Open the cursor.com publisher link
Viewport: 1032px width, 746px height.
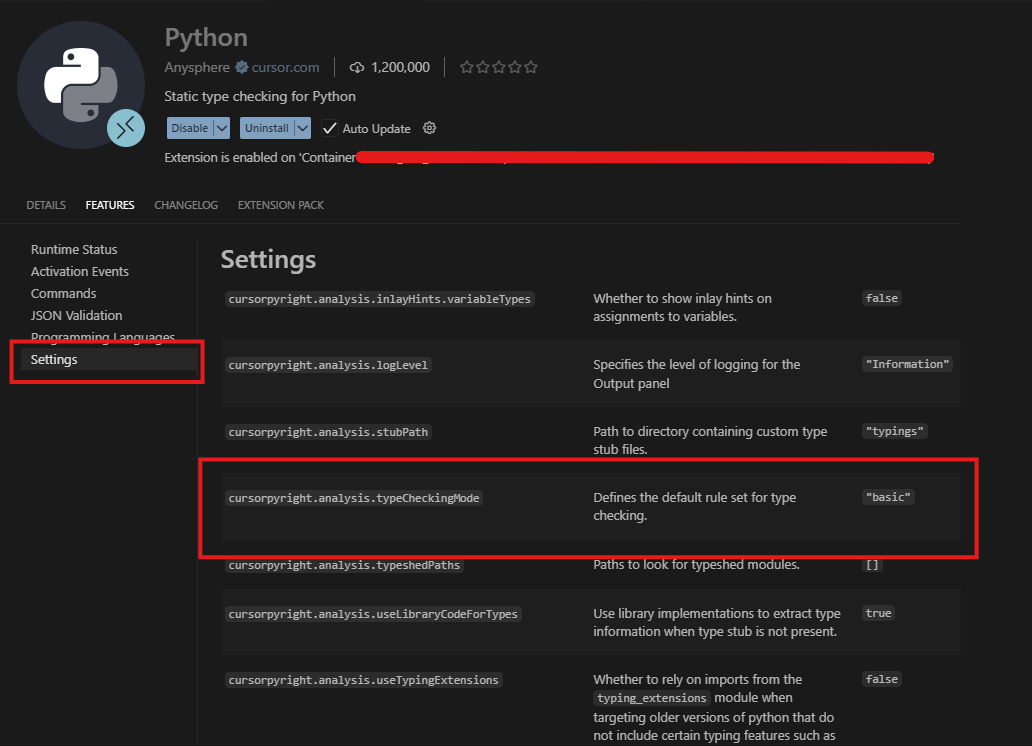point(285,68)
